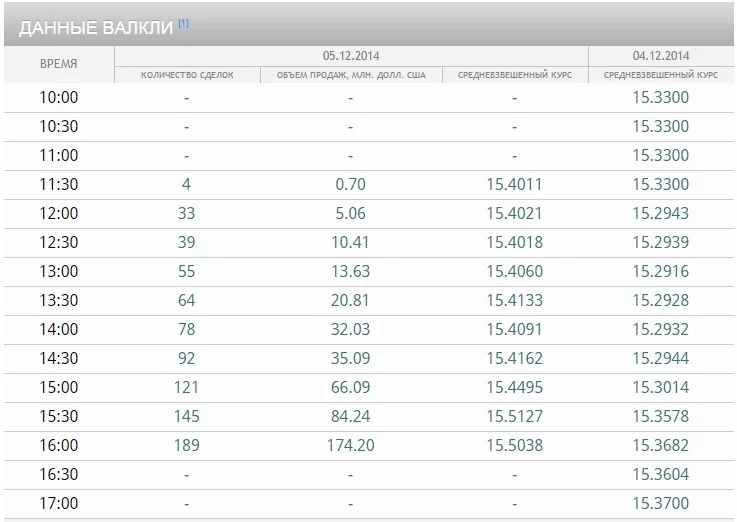Select the 15.3700 rate at 17:00
Screen dimensions: 737x522
[x=660, y=503]
